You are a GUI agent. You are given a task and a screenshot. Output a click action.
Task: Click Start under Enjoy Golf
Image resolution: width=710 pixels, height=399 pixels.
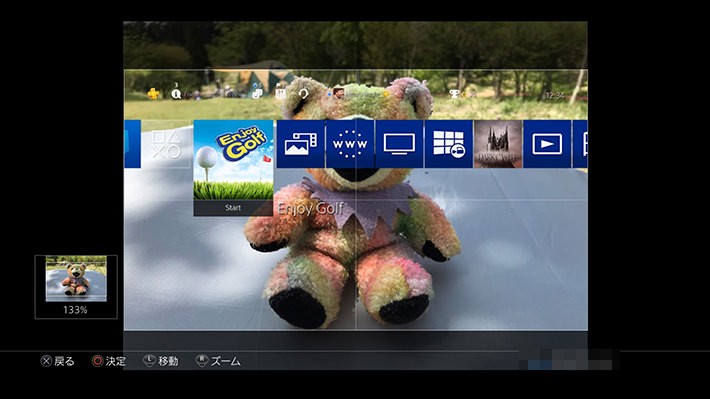tap(233, 208)
